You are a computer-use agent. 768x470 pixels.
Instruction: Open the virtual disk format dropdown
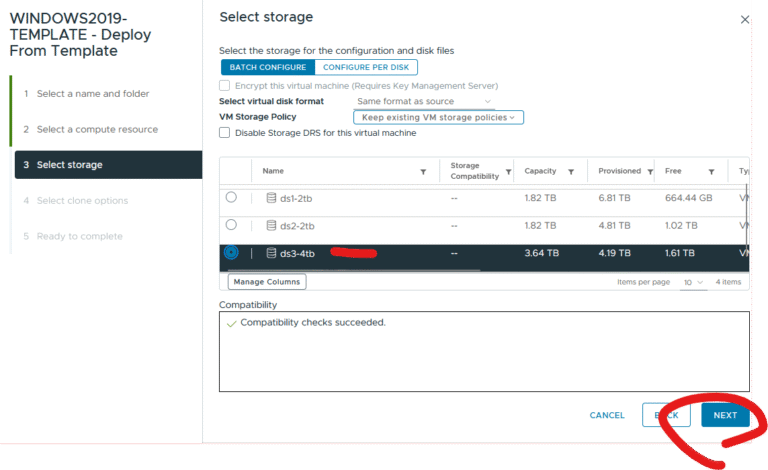coord(425,101)
